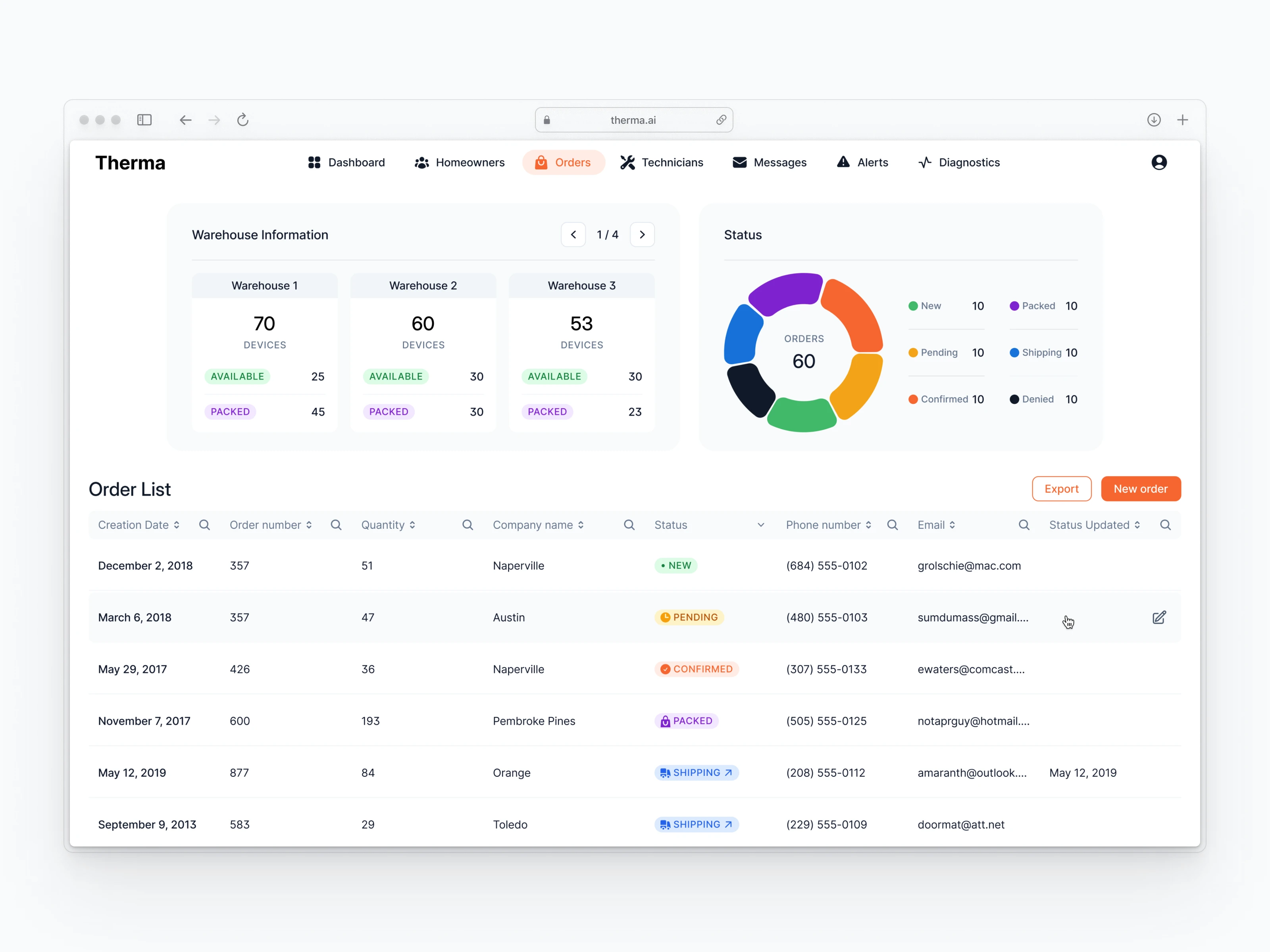Click the Export button
This screenshot has width=1270, height=952.
click(1061, 489)
